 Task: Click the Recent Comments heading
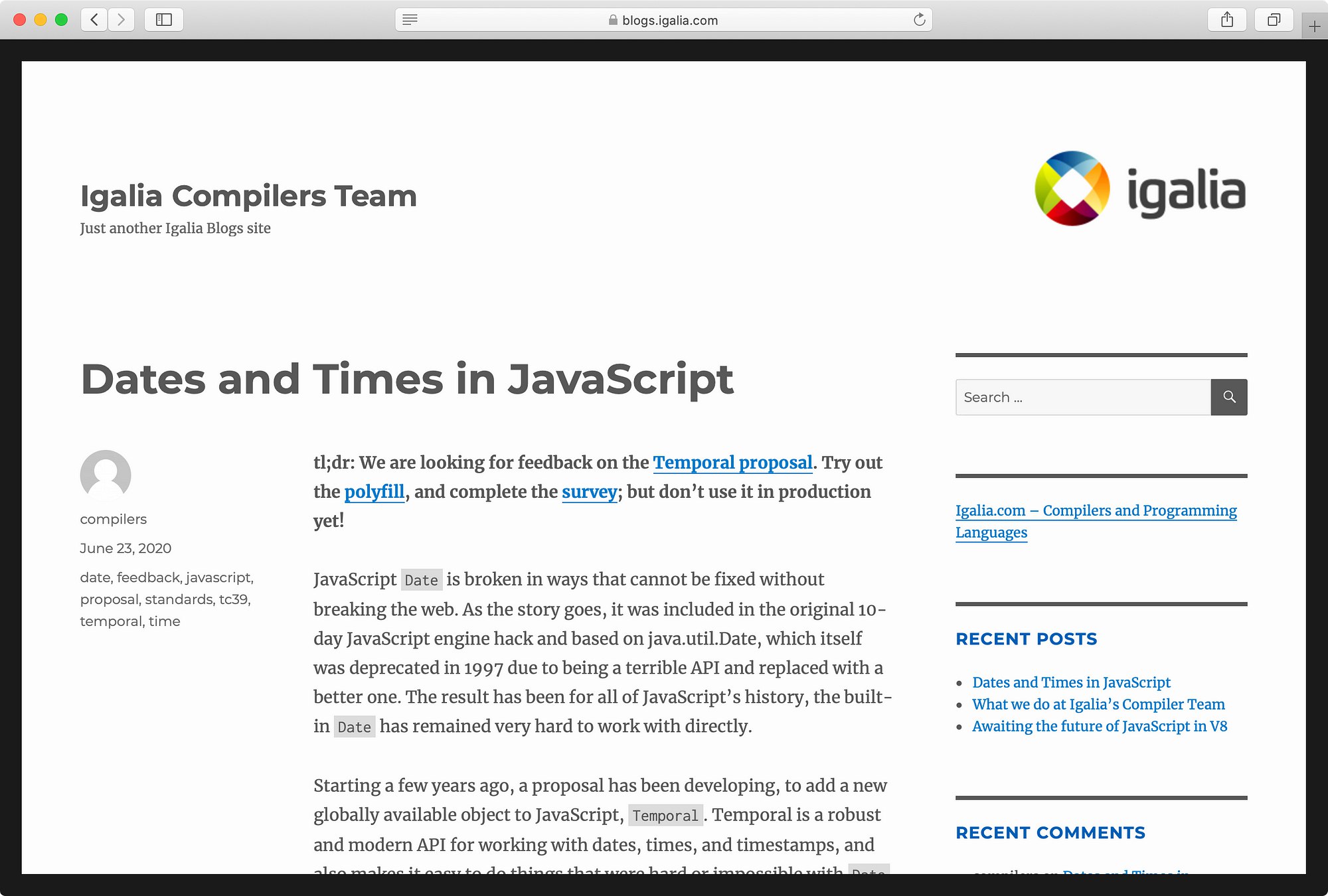pos(1050,833)
